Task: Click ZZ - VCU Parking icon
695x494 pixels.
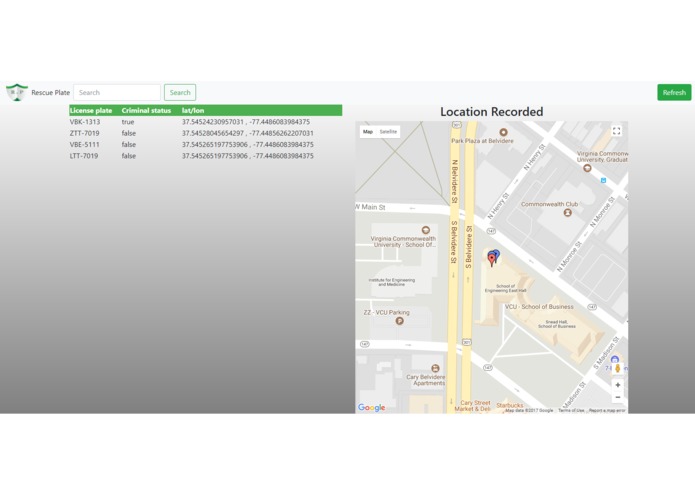Action: tap(399, 321)
